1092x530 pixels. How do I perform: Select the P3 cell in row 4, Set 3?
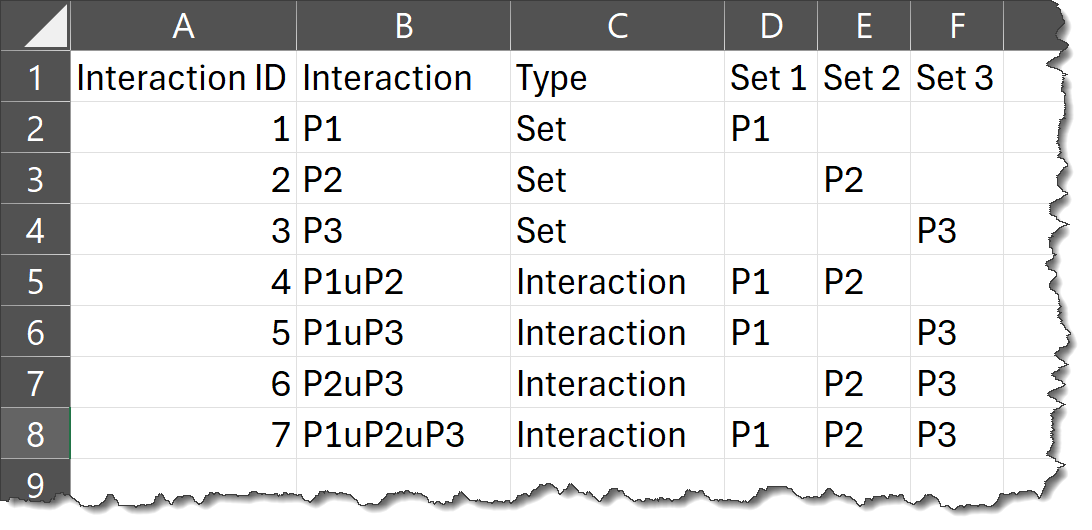point(956,231)
